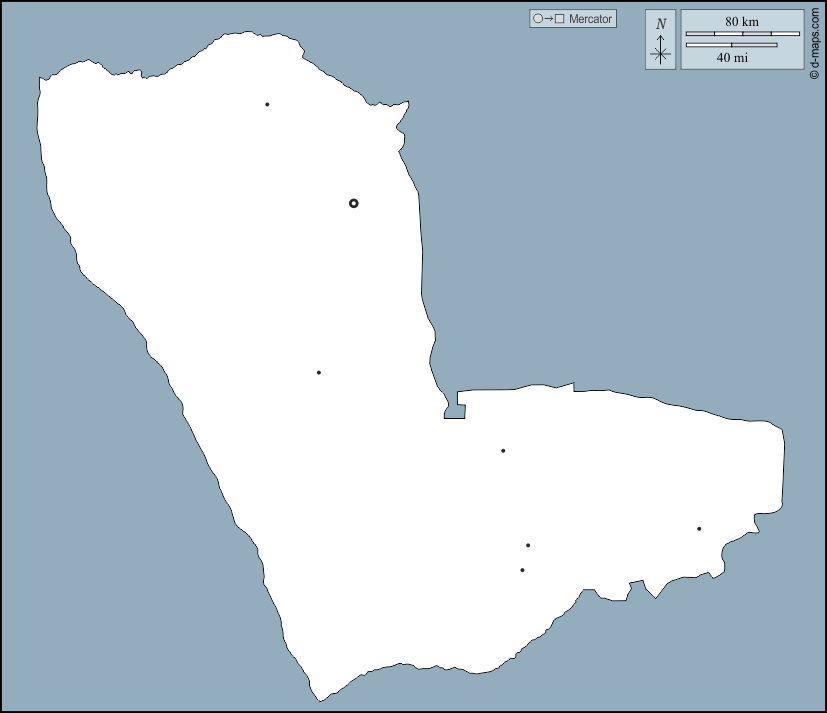Select upper dot of the close southern pair
This screenshot has width=827, height=713.
point(528,545)
